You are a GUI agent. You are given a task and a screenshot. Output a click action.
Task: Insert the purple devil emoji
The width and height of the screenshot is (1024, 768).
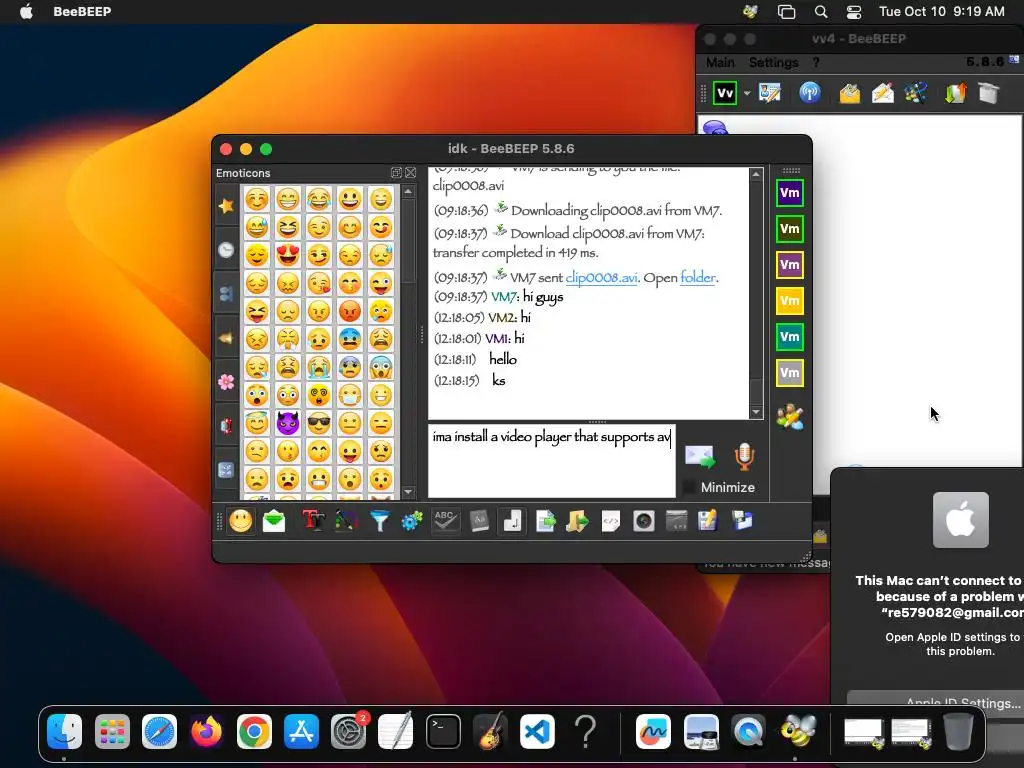287,423
